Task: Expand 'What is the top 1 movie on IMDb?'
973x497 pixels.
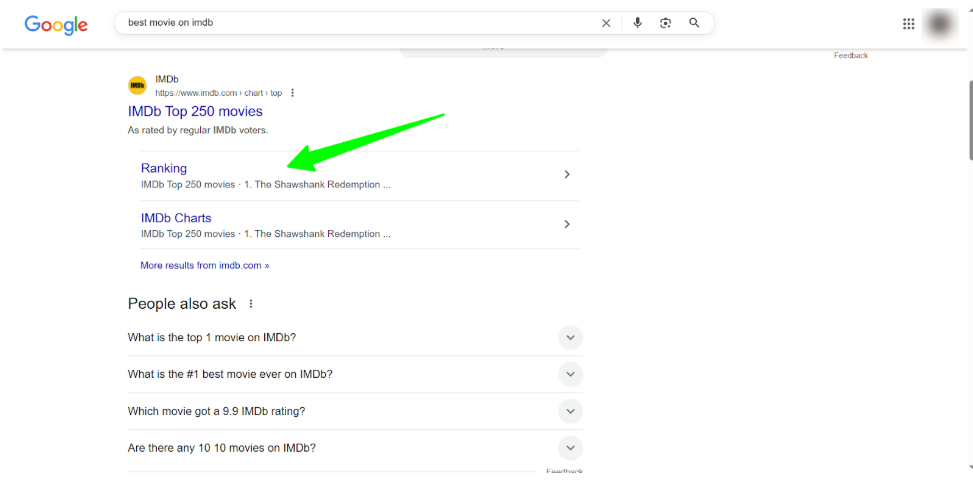Action: (x=355, y=338)
